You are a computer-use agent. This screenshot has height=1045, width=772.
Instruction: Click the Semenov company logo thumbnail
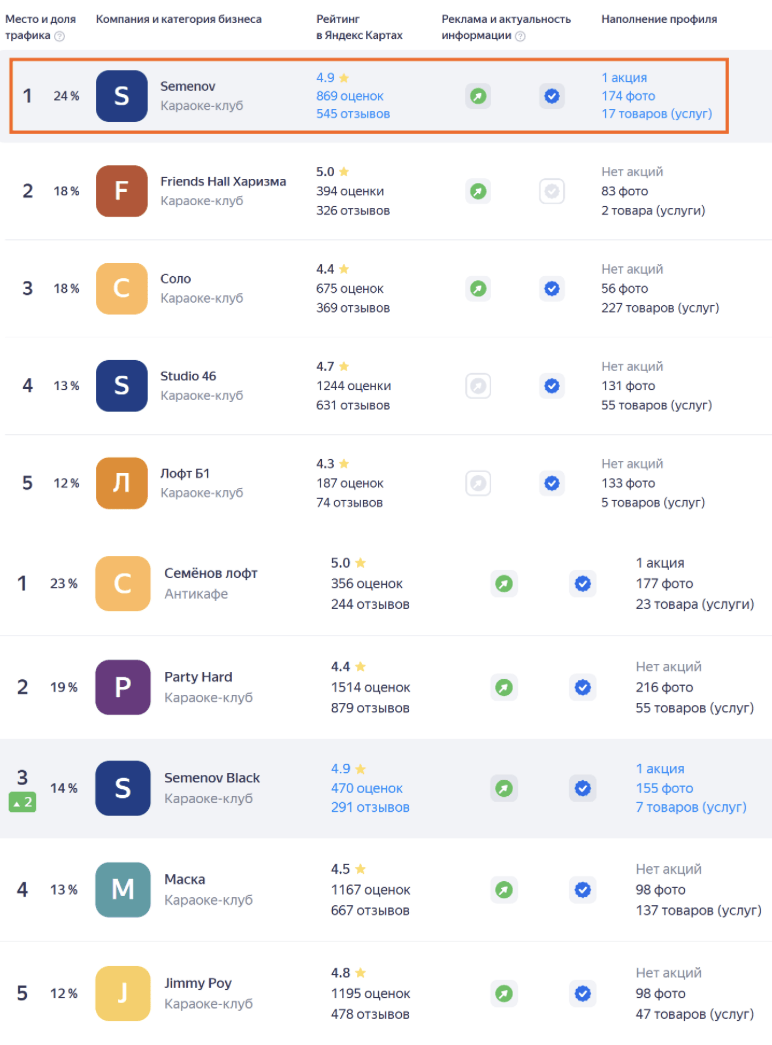click(122, 96)
